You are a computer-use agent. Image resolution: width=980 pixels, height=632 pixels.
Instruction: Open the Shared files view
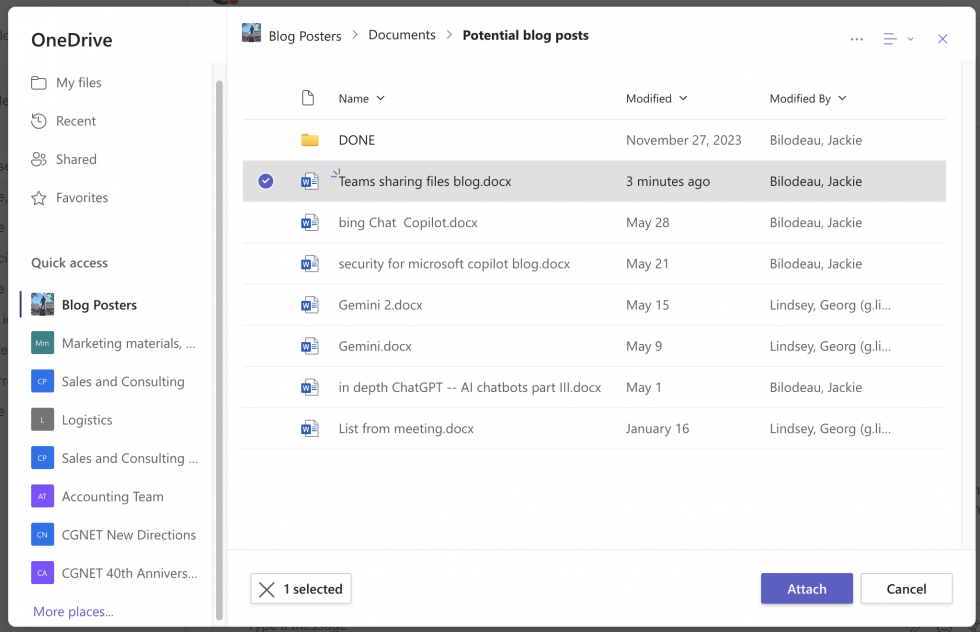pyautogui.click(x=75, y=159)
